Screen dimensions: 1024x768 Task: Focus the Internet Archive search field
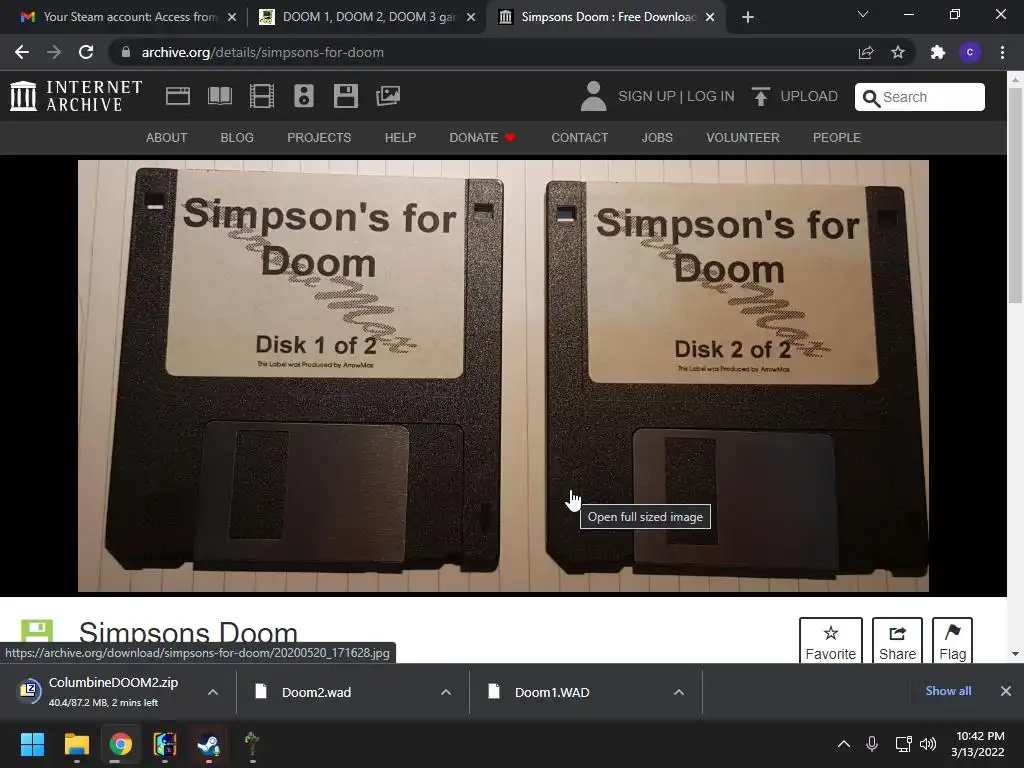(x=920, y=97)
